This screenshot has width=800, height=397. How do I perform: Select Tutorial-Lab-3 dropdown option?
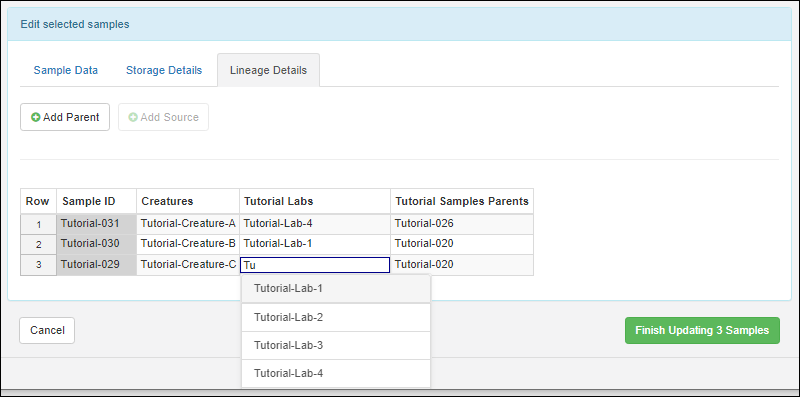pyautogui.click(x=336, y=345)
